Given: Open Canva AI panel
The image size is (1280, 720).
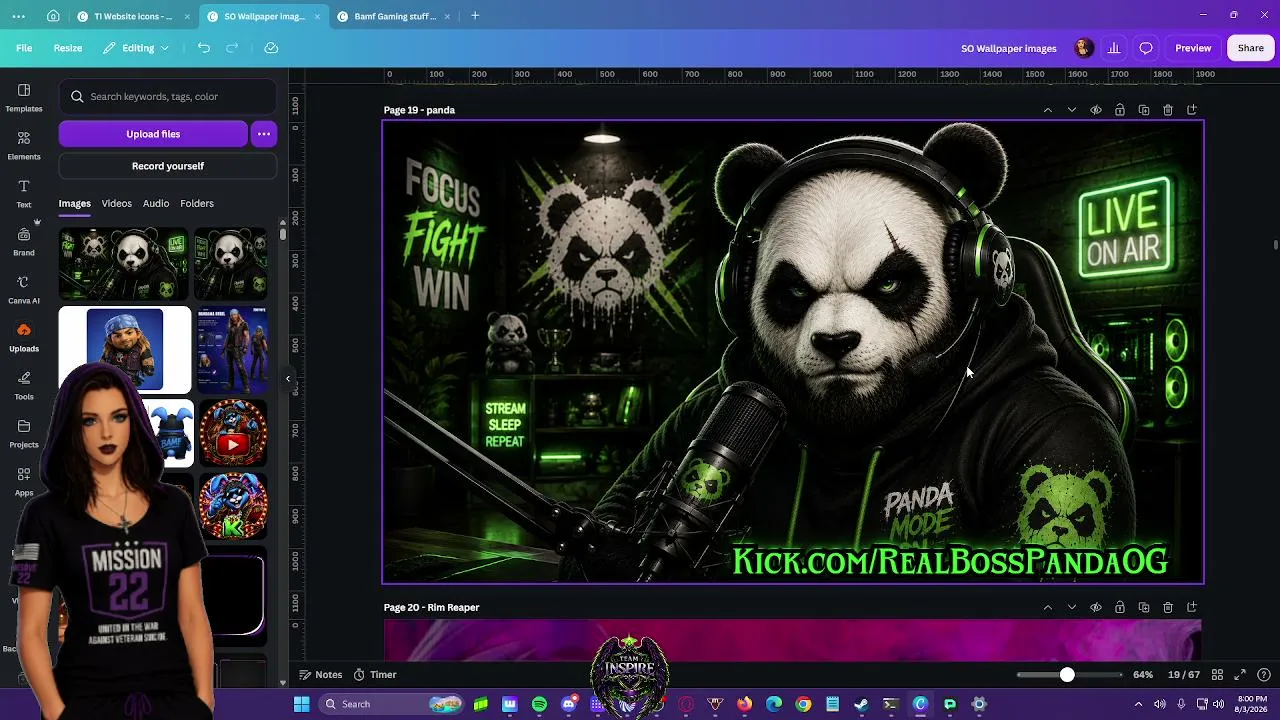Looking at the screenshot, I should pyautogui.click(x=24, y=289).
